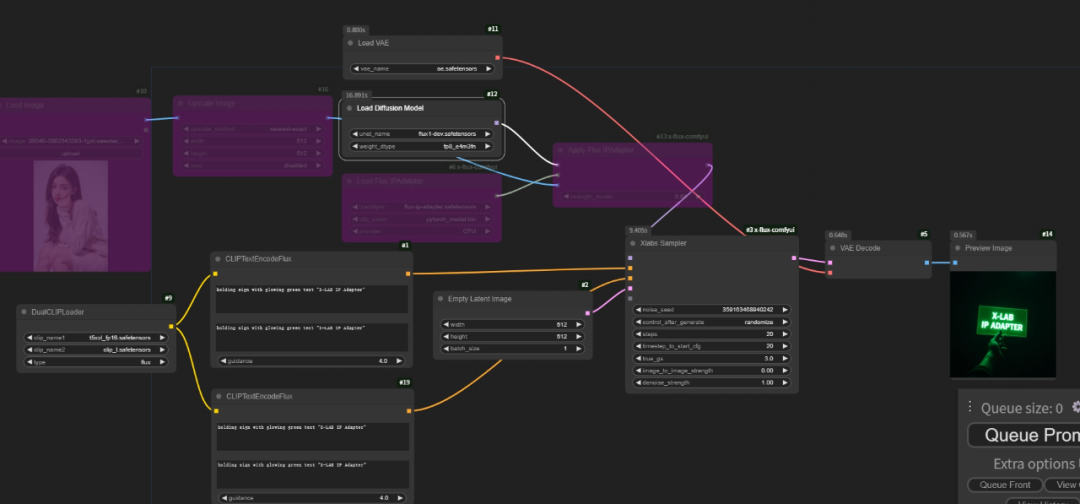Open the vae_name ae.safetensors selector
Screen dimensions: 1080x504
[422, 69]
